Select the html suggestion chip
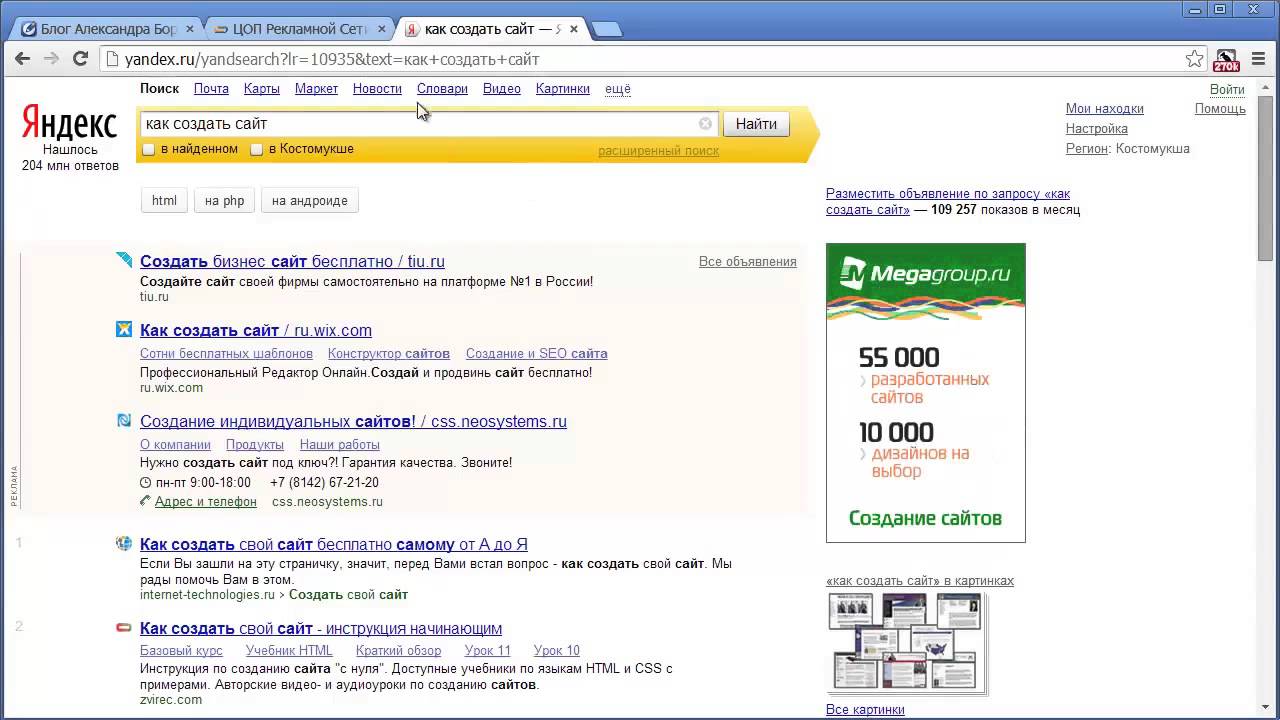 (x=164, y=201)
